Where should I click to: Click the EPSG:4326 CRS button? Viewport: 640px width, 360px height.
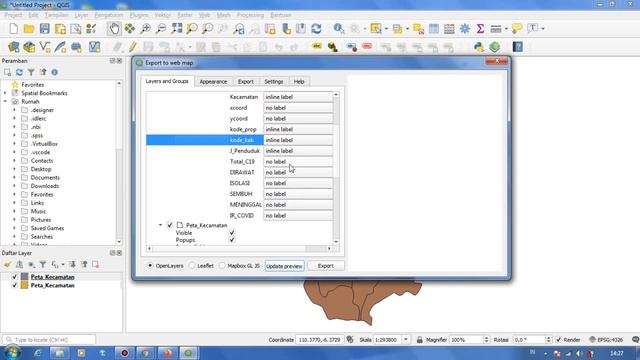click(x=606, y=340)
